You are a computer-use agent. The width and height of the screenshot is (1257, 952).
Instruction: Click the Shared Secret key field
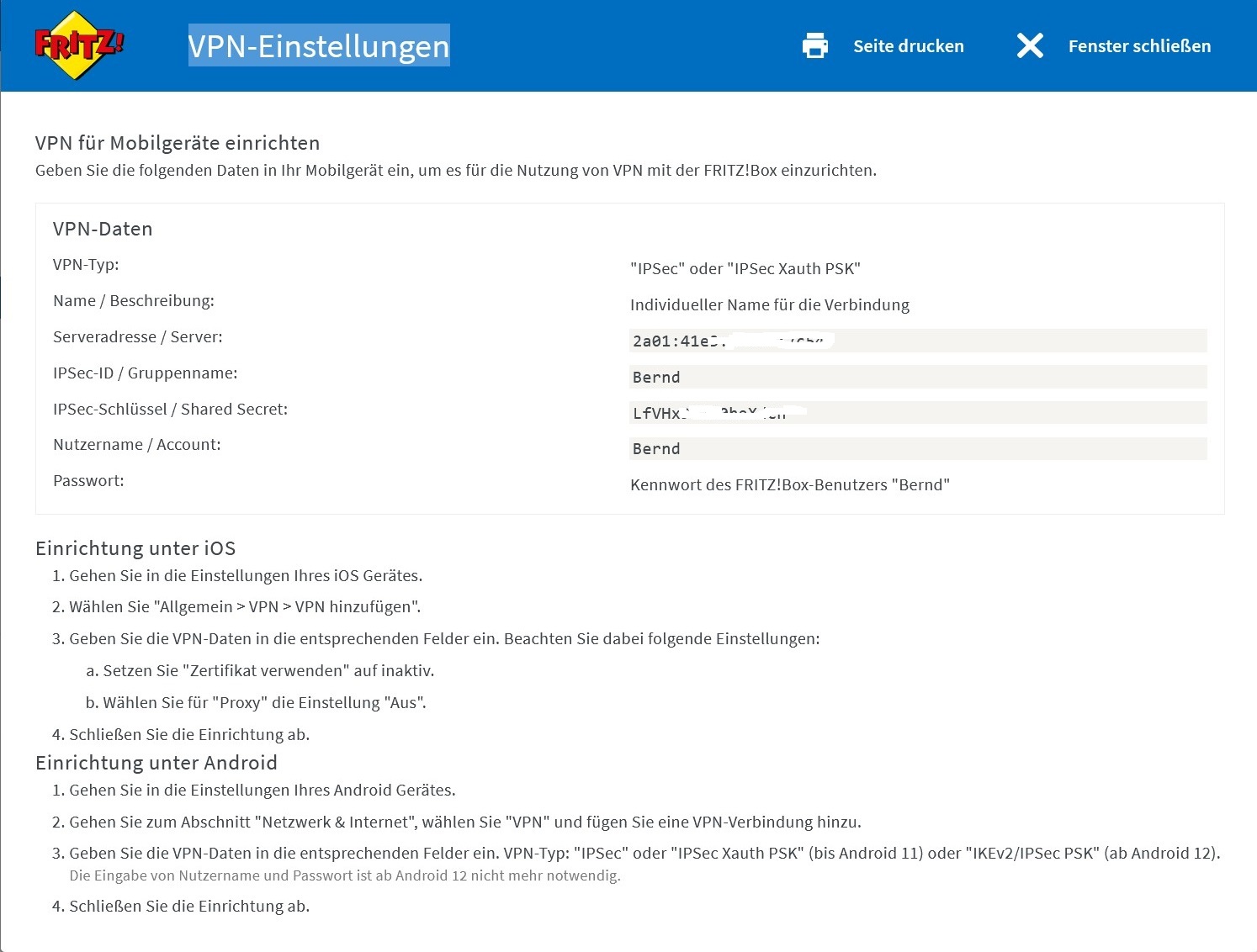(x=918, y=413)
